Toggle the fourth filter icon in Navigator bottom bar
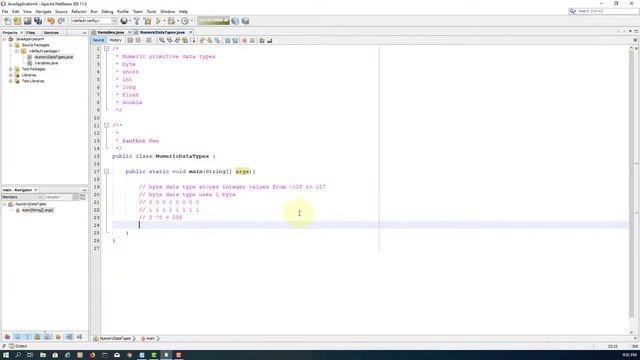The image size is (640, 360). (x=37, y=337)
